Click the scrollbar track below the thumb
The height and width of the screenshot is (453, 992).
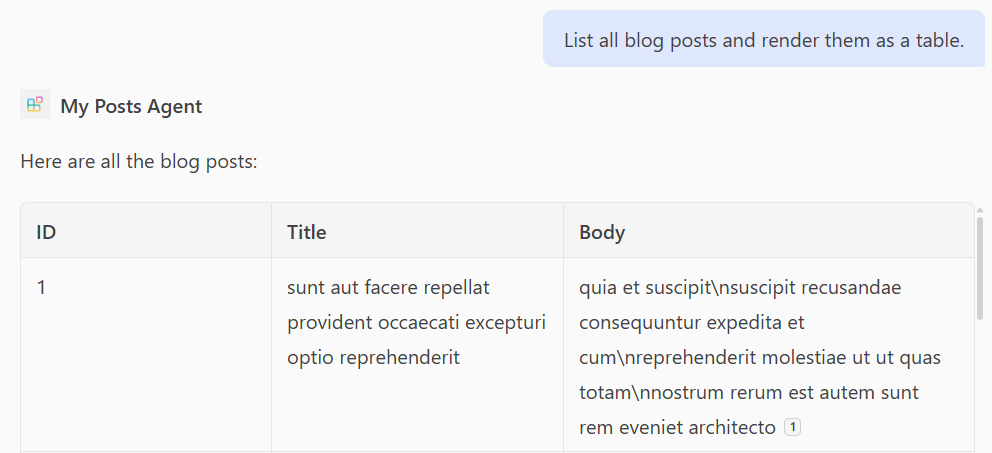point(980,386)
